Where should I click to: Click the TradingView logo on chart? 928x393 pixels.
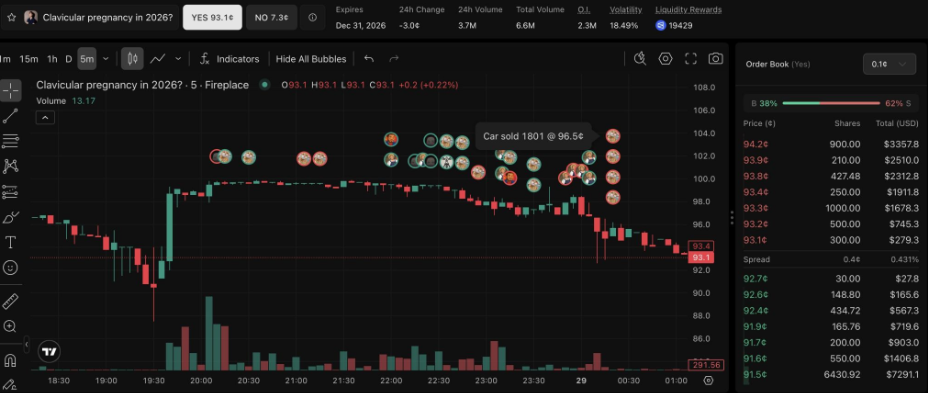(50, 352)
